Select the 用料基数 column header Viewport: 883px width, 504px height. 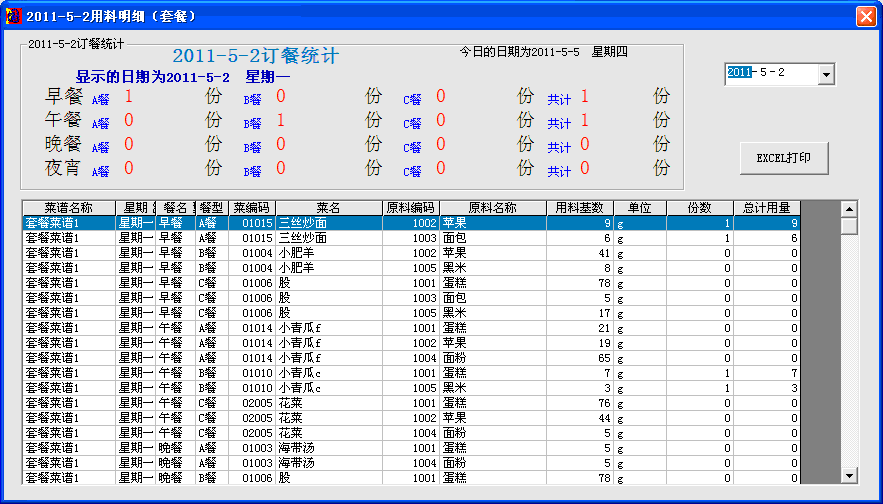pyautogui.click(x=579, y=208)
